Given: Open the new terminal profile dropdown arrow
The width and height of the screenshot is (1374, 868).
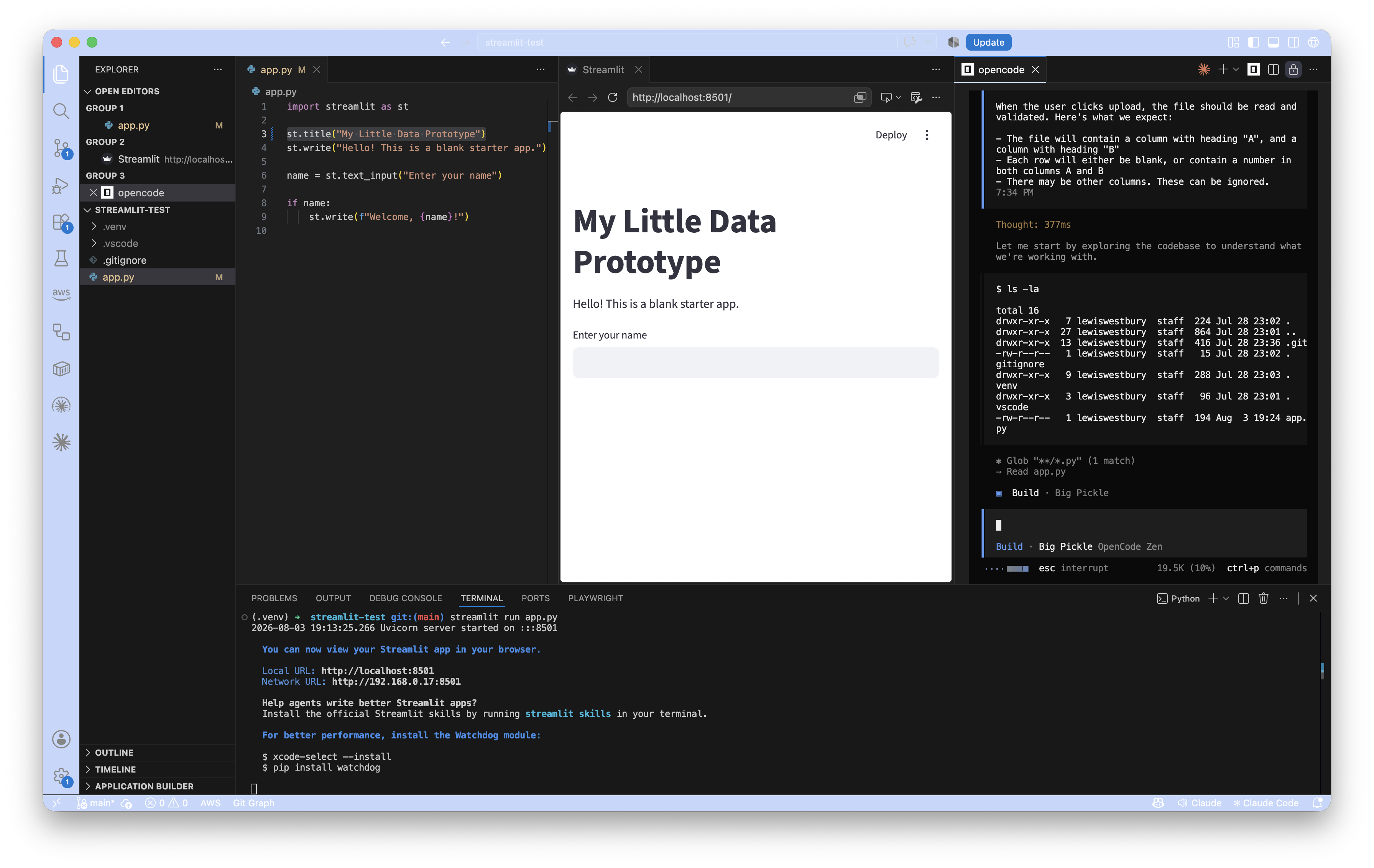Looking at the screenshot, I should click(1226, 598).
